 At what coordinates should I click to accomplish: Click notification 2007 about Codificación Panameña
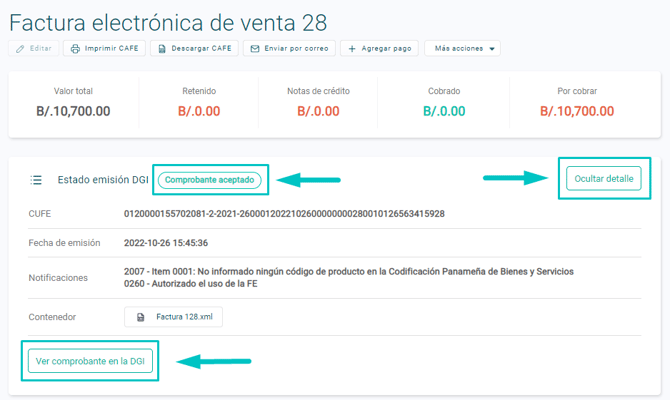pos(349,271)
